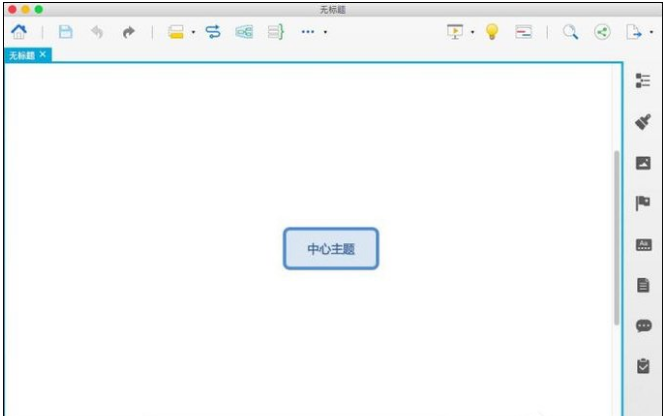Open the notes panel in sidebar
The height and width of the screenshot is (416, 665).
pyautogui.click(x=643, y=285)
